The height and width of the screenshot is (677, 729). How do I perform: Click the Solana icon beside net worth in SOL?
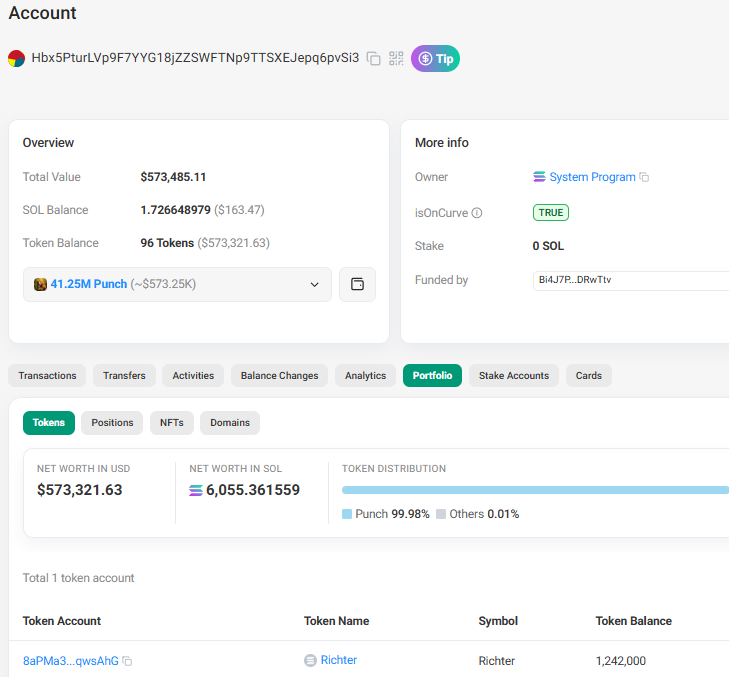point(196,490)
